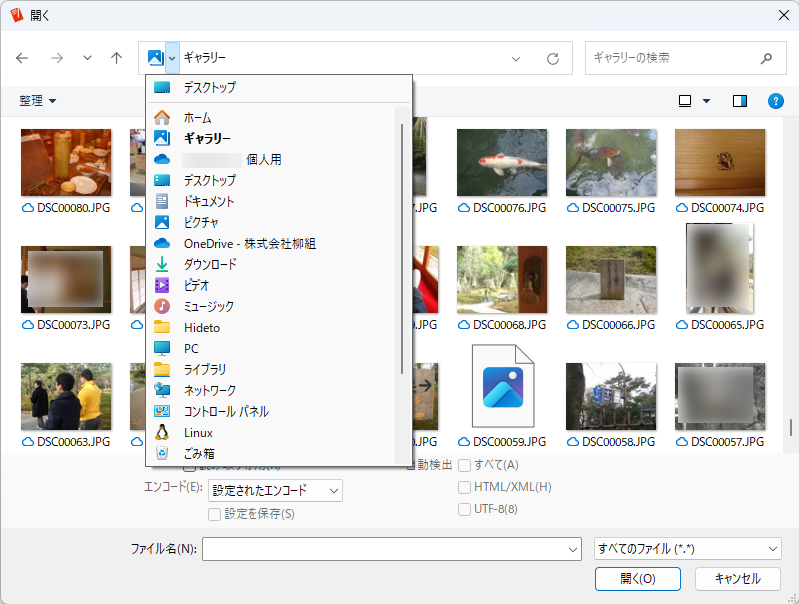Image resolution: width=799 pixels, height=604 pixels.
Task: Select the DSC00066.JPG stone marker thumbnail
Action: tap(611, 279)
